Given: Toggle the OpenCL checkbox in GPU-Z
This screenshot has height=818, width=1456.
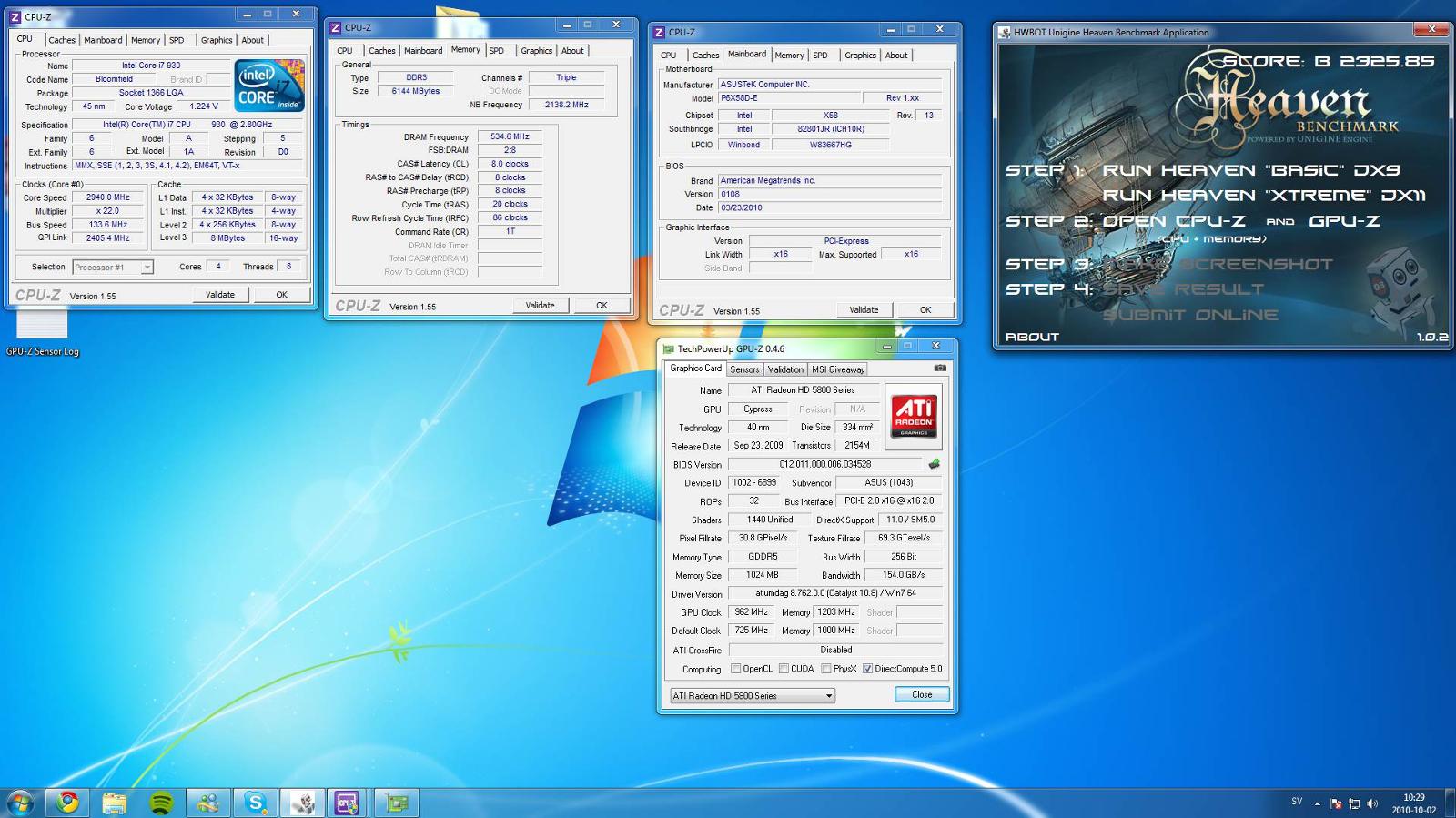Looking at the screenshot, I should click(736, 669).
